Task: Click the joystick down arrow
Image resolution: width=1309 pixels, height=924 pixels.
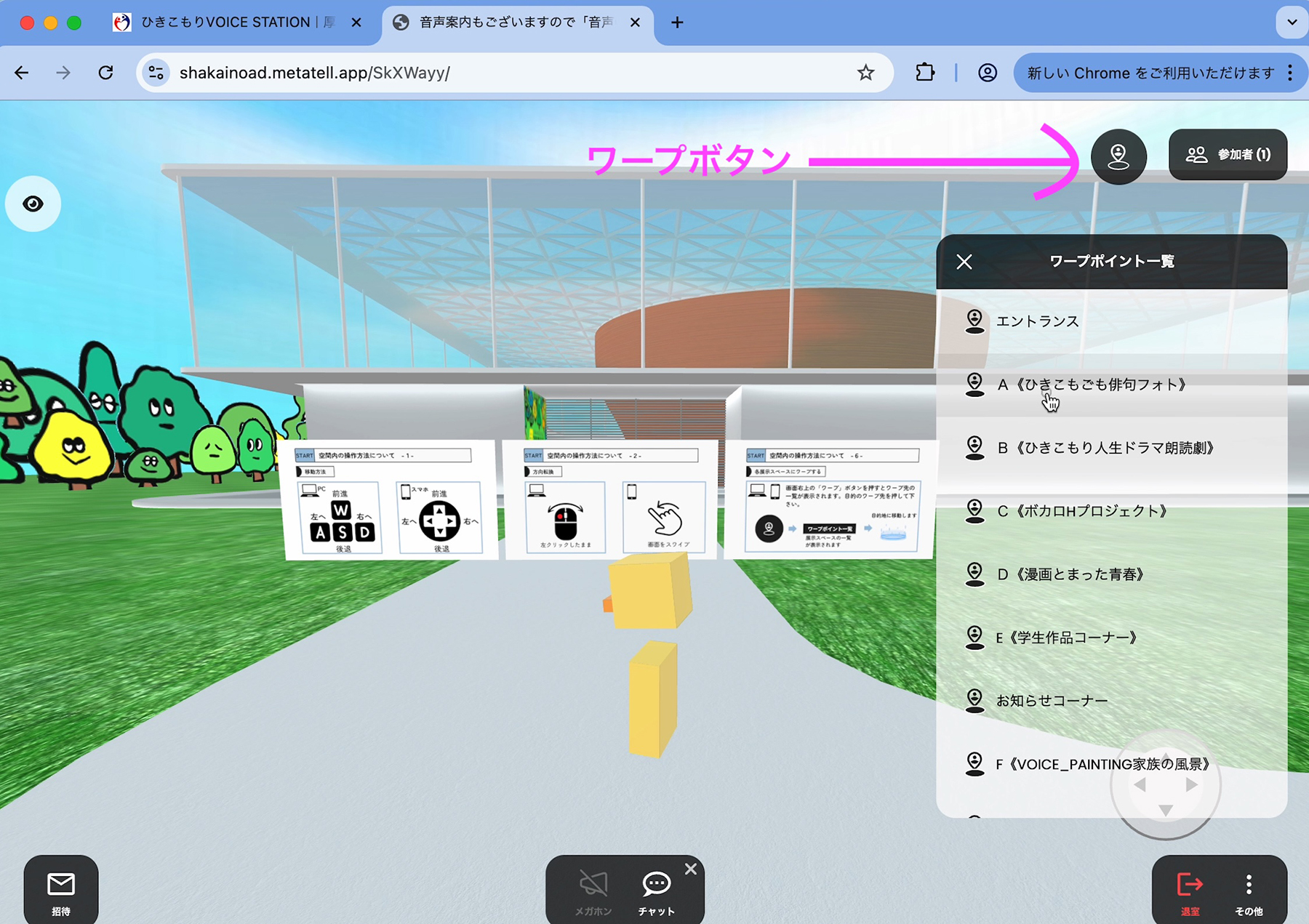Action: tap(1166, 811)
